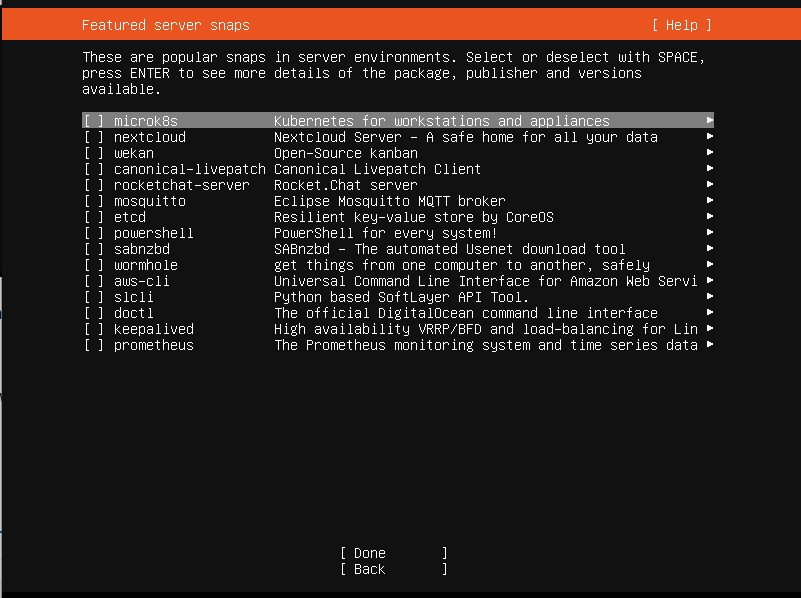Select the etcd package name
The image size is (801, 598).
click(x=130, y=217)
